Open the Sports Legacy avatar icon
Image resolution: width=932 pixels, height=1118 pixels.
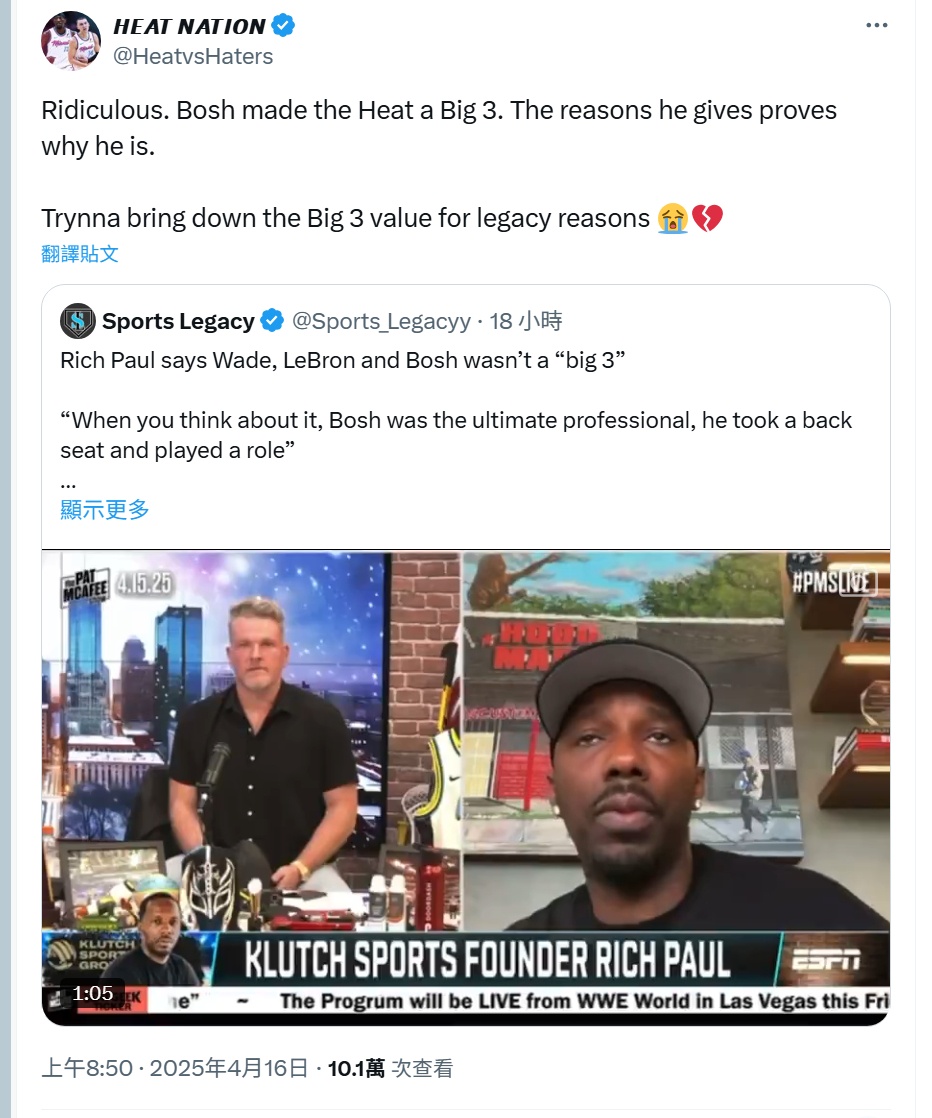coord(78,321)
